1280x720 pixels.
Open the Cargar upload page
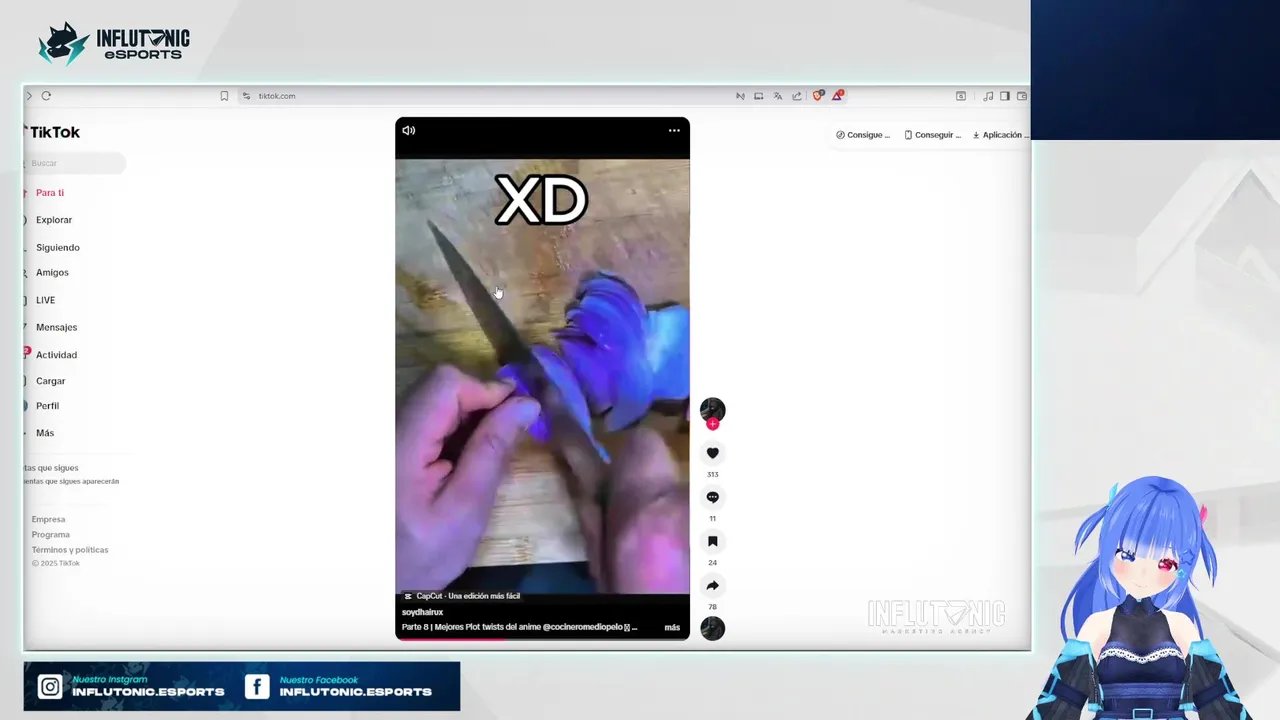pyautogui.click(x=50, y=381)
